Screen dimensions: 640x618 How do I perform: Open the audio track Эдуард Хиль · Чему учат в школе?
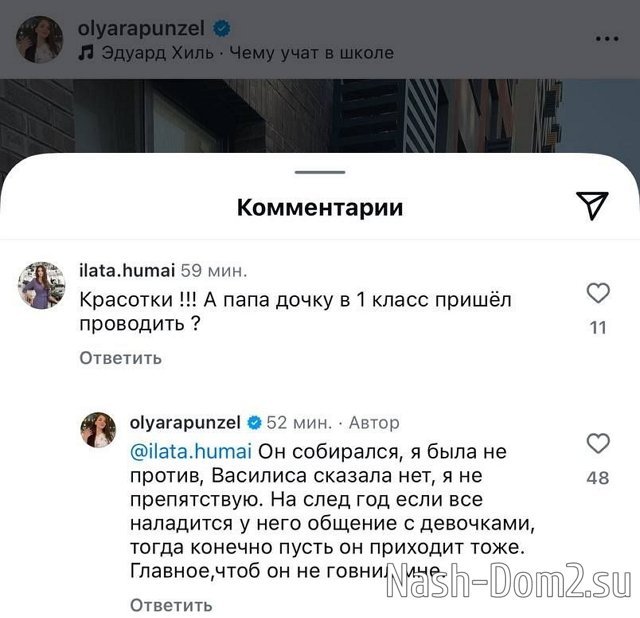[x=247, y=53]
